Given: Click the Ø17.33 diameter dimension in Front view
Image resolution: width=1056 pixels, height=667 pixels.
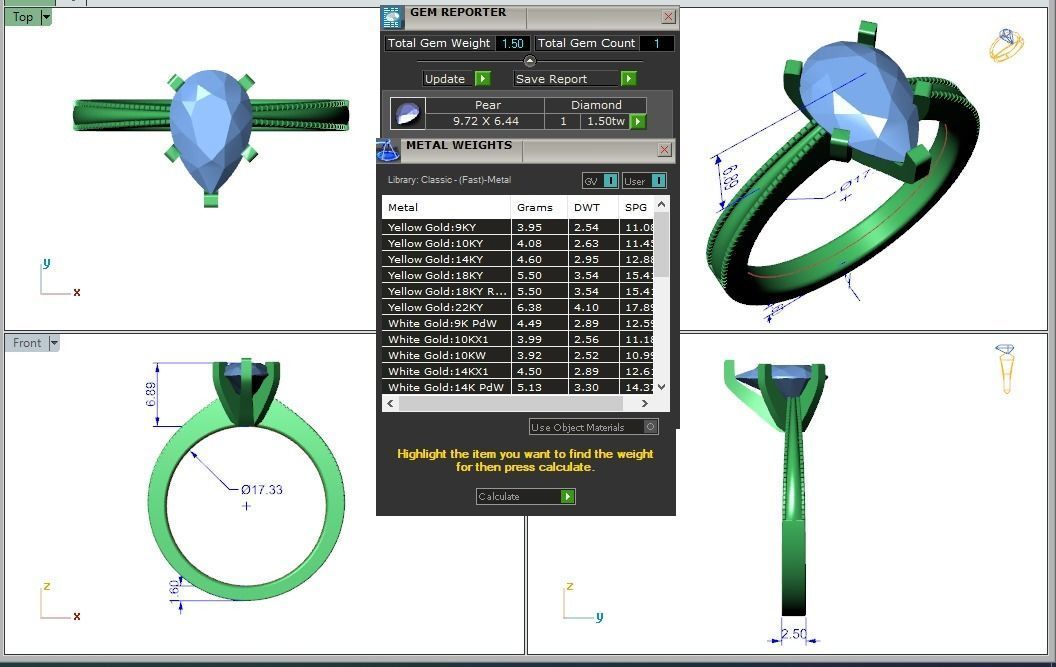Looking at the screenshot, I should [x=261, y=490].
